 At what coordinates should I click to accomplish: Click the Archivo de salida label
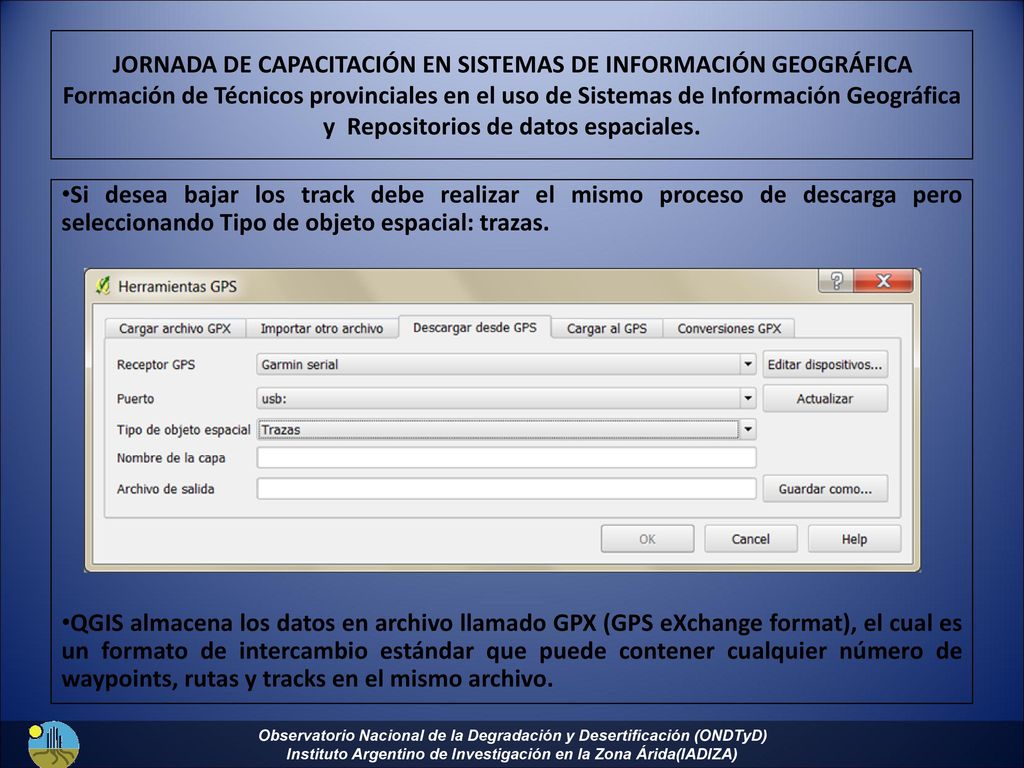tap(165, 488)
